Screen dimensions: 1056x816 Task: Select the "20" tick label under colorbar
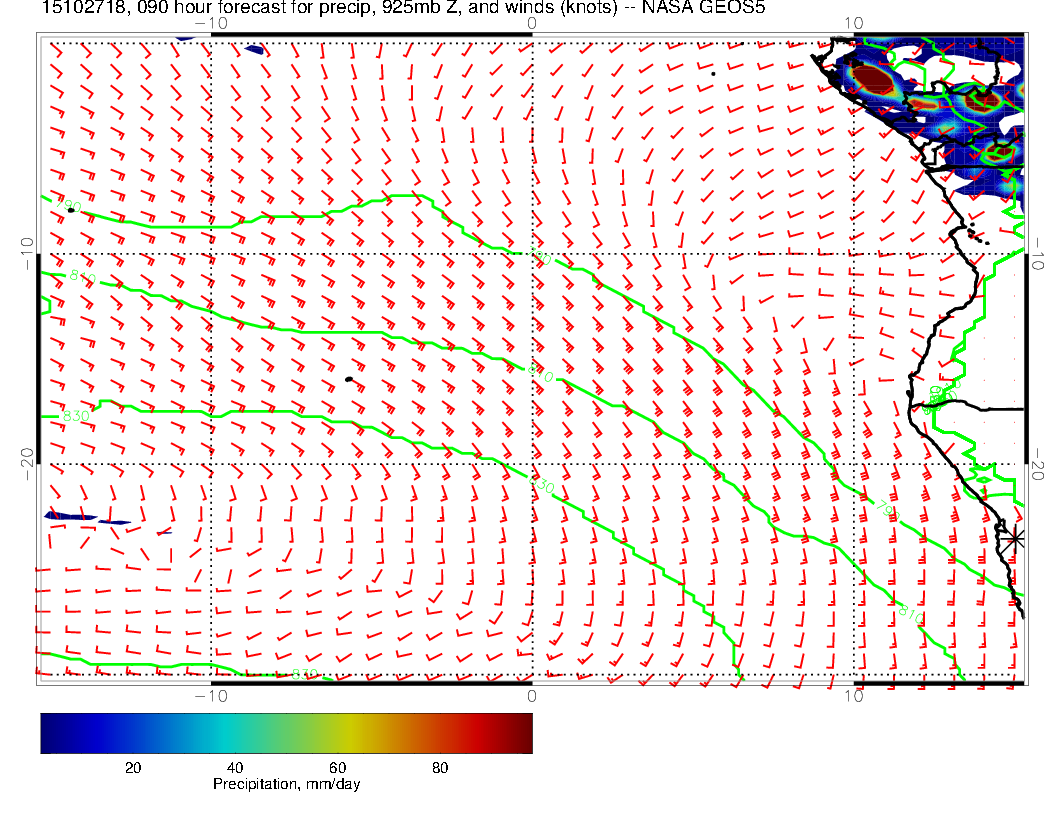pos(132,768)
